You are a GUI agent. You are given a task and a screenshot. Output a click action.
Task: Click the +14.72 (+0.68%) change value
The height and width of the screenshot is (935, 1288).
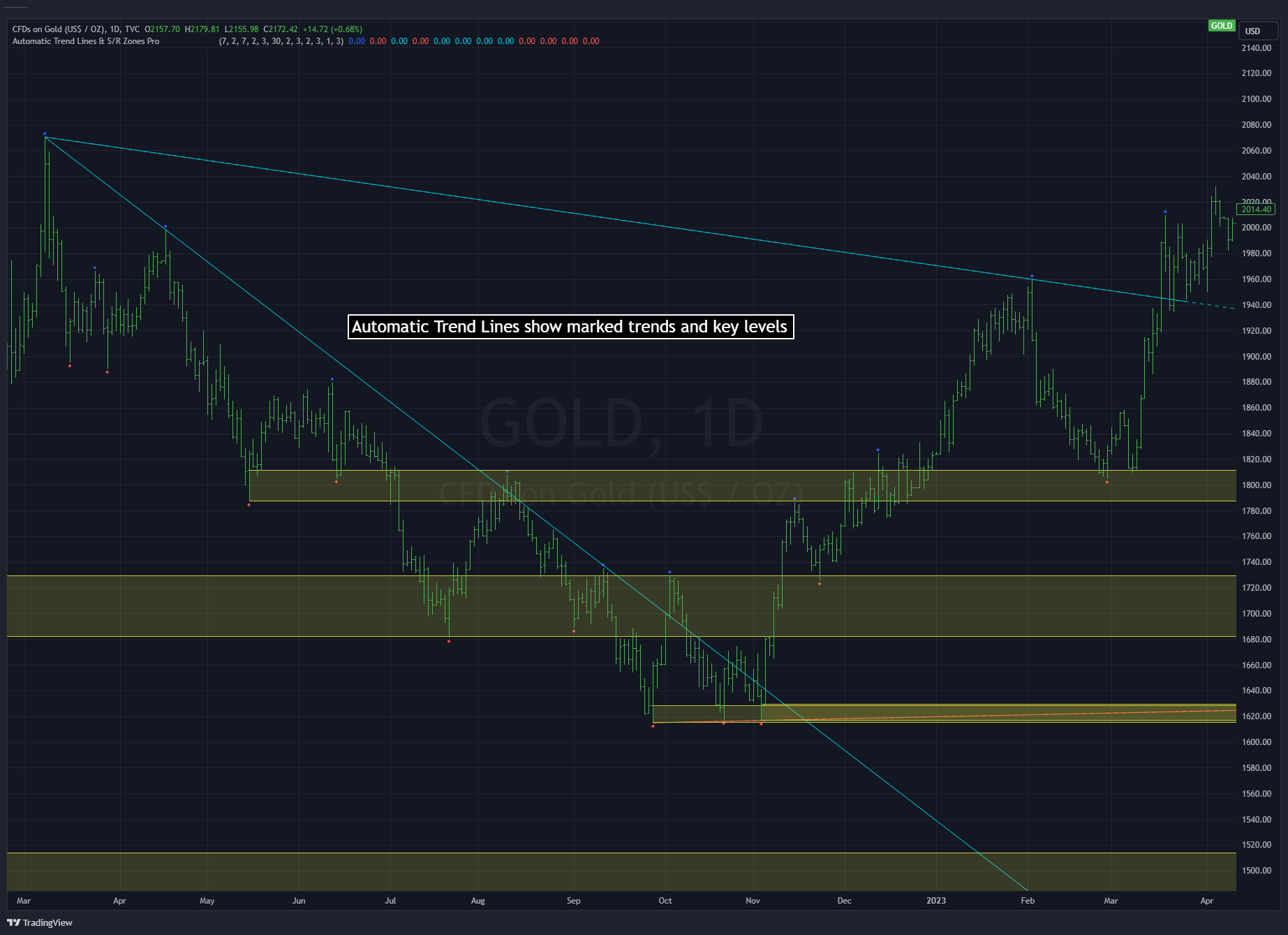[331, 30]
